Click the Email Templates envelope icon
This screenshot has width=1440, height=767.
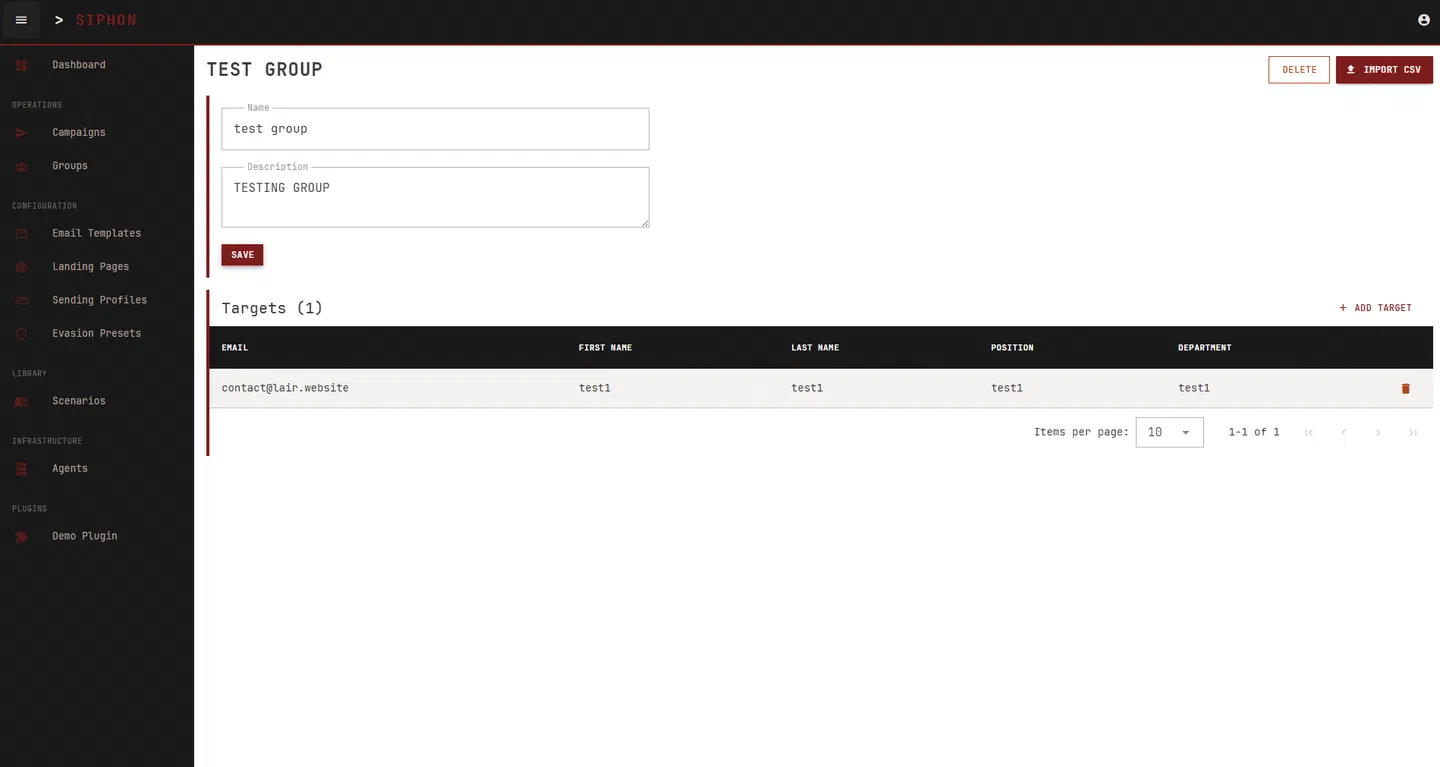[22, 233]
